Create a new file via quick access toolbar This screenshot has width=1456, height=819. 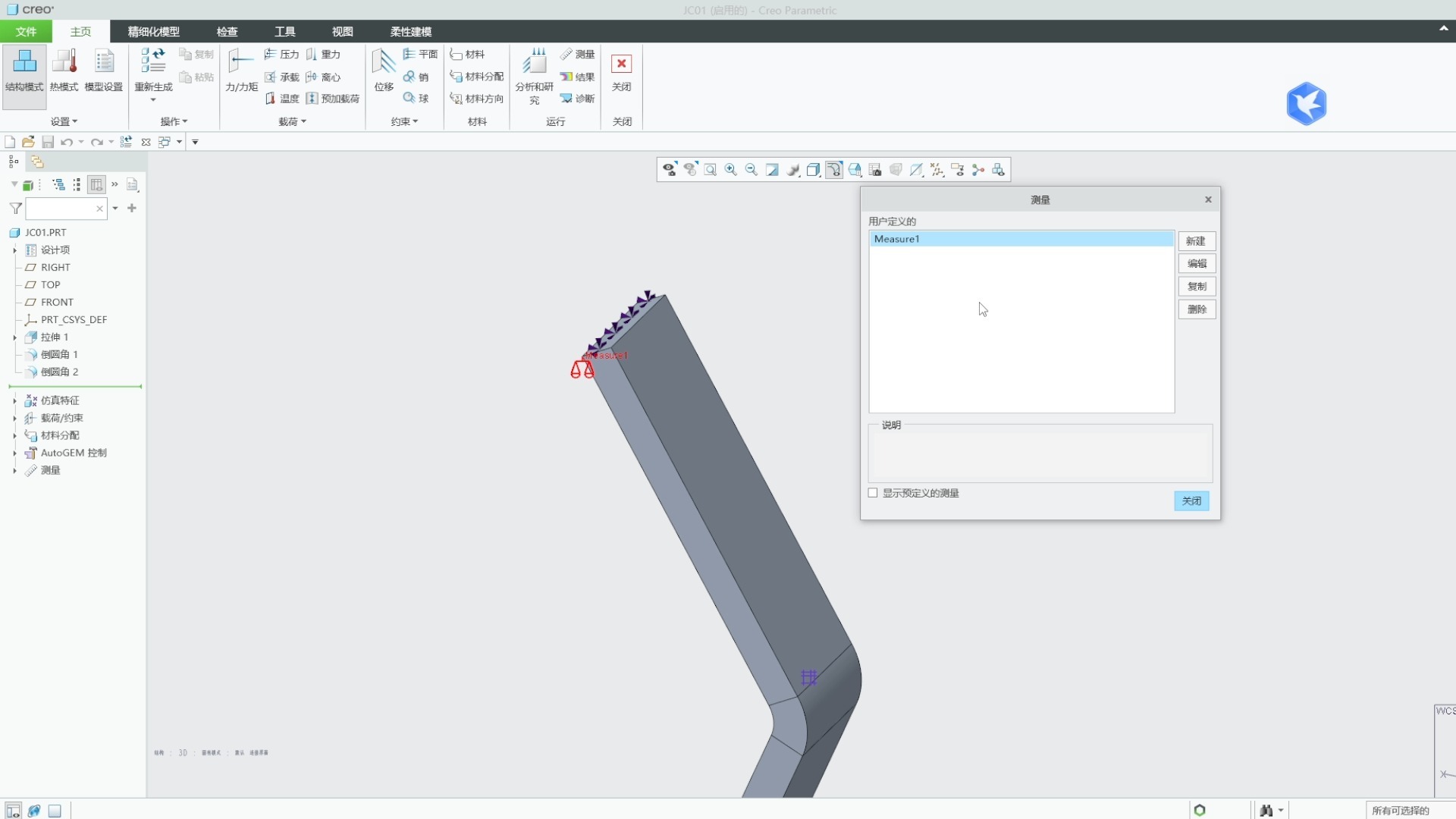pos(10,142)
